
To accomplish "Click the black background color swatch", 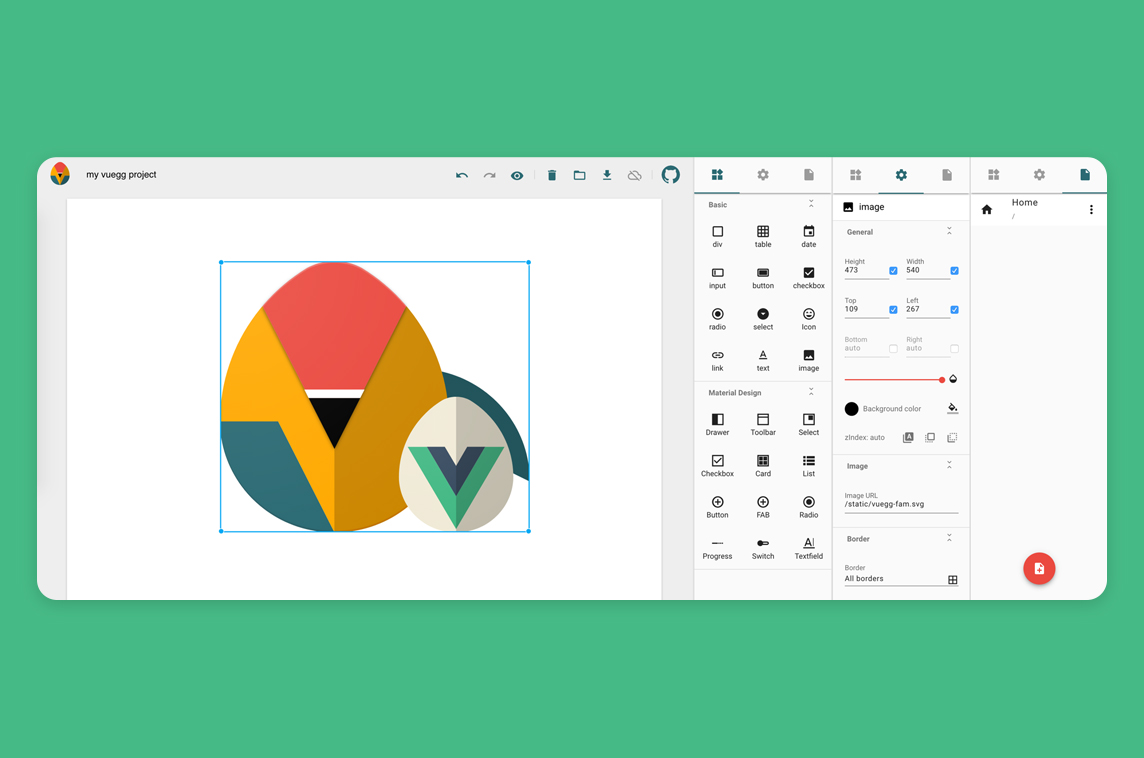I will click(x=851, y=409).
